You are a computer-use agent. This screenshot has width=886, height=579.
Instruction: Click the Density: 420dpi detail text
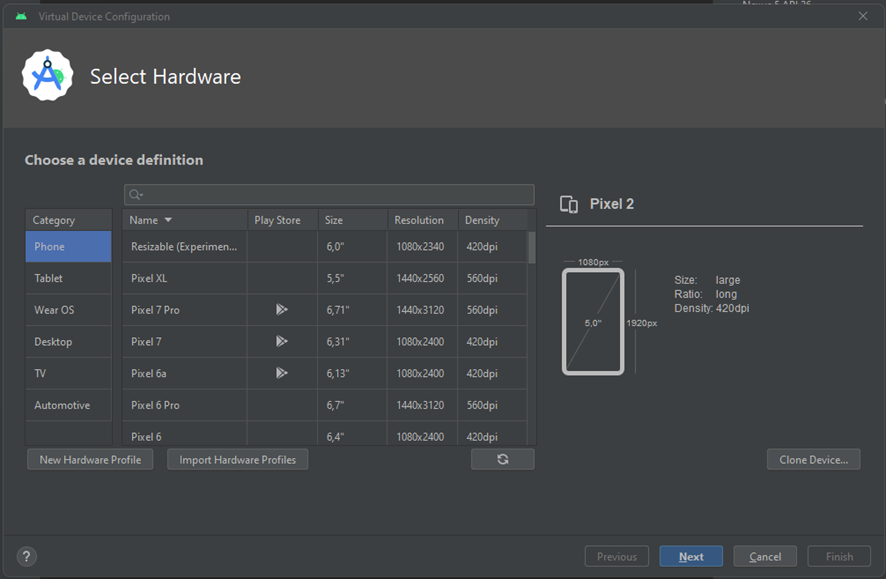[711, 308]
